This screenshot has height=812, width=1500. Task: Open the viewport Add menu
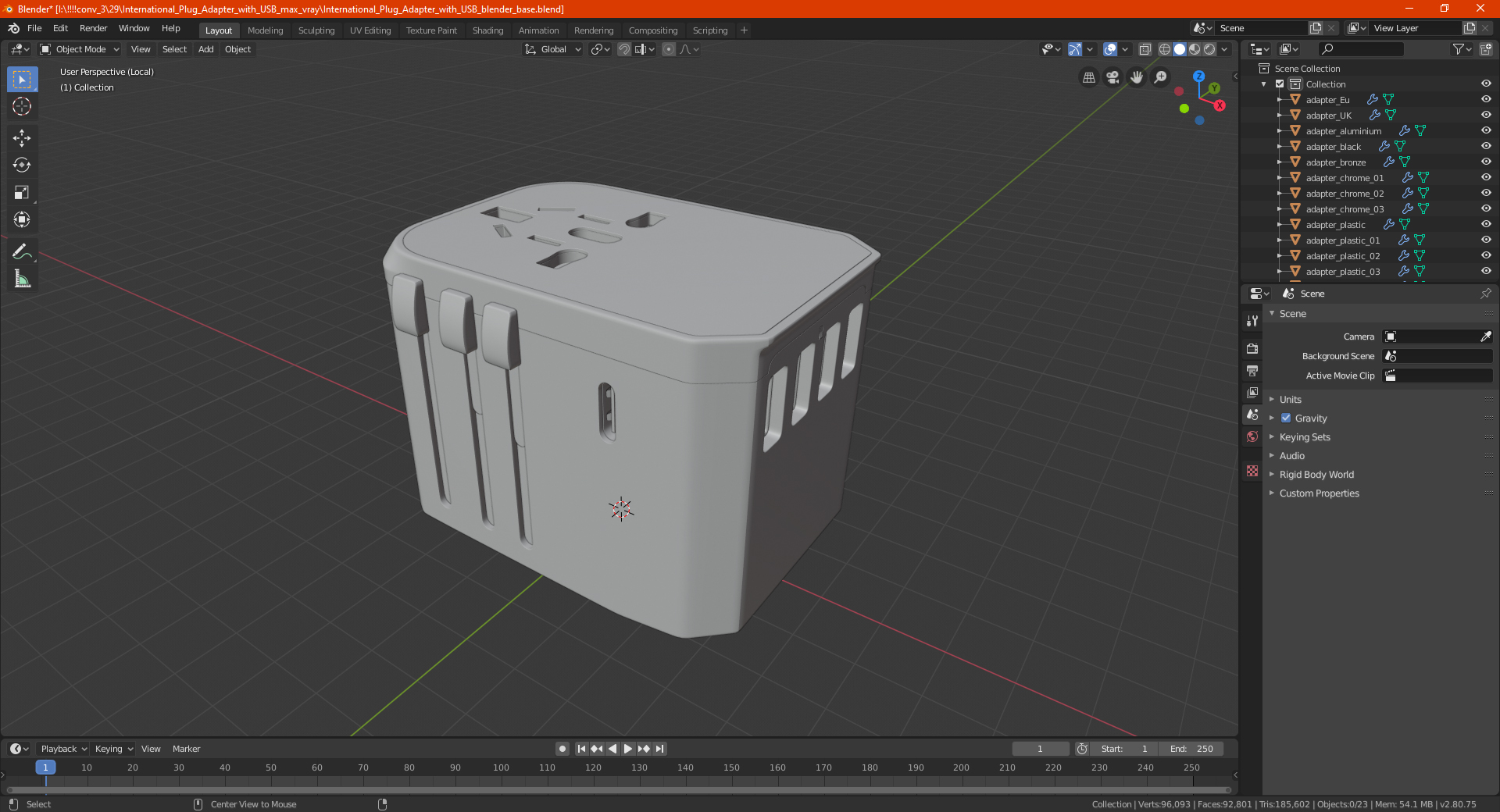[205, 49]
